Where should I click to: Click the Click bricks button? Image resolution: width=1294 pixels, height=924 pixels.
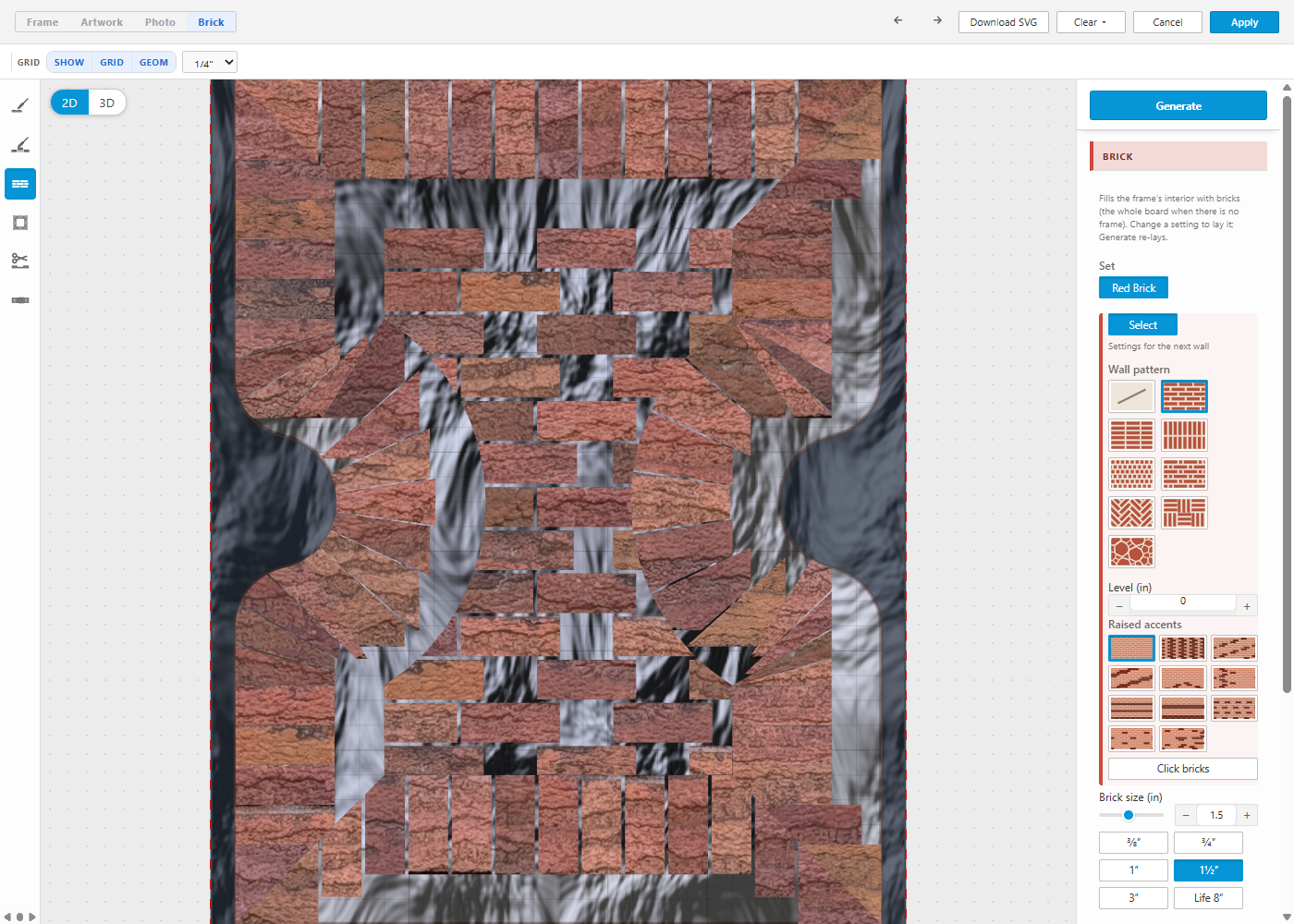pyautogui.click(x=1183, y=769)
